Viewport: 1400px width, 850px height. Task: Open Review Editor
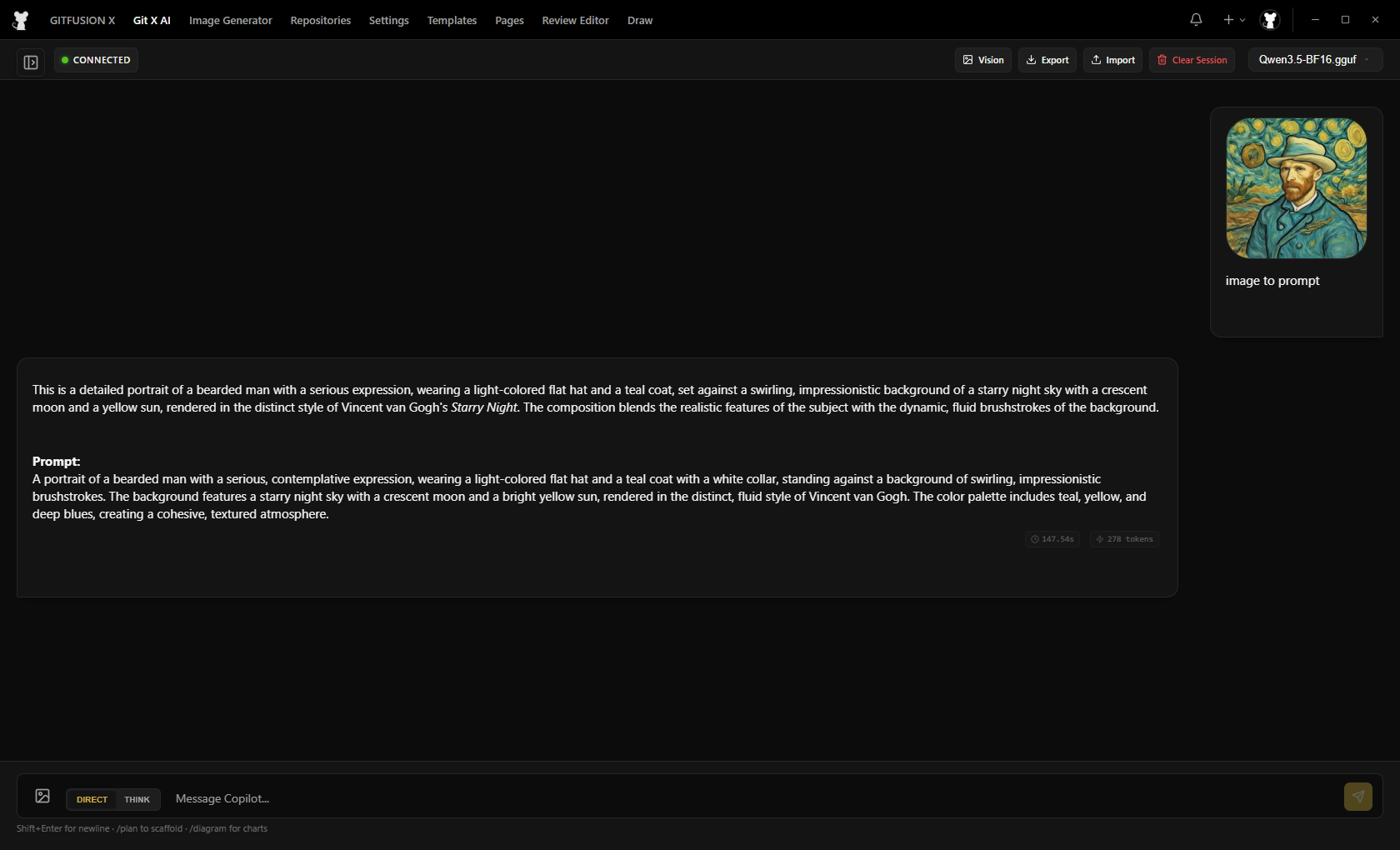coord(576,20)
